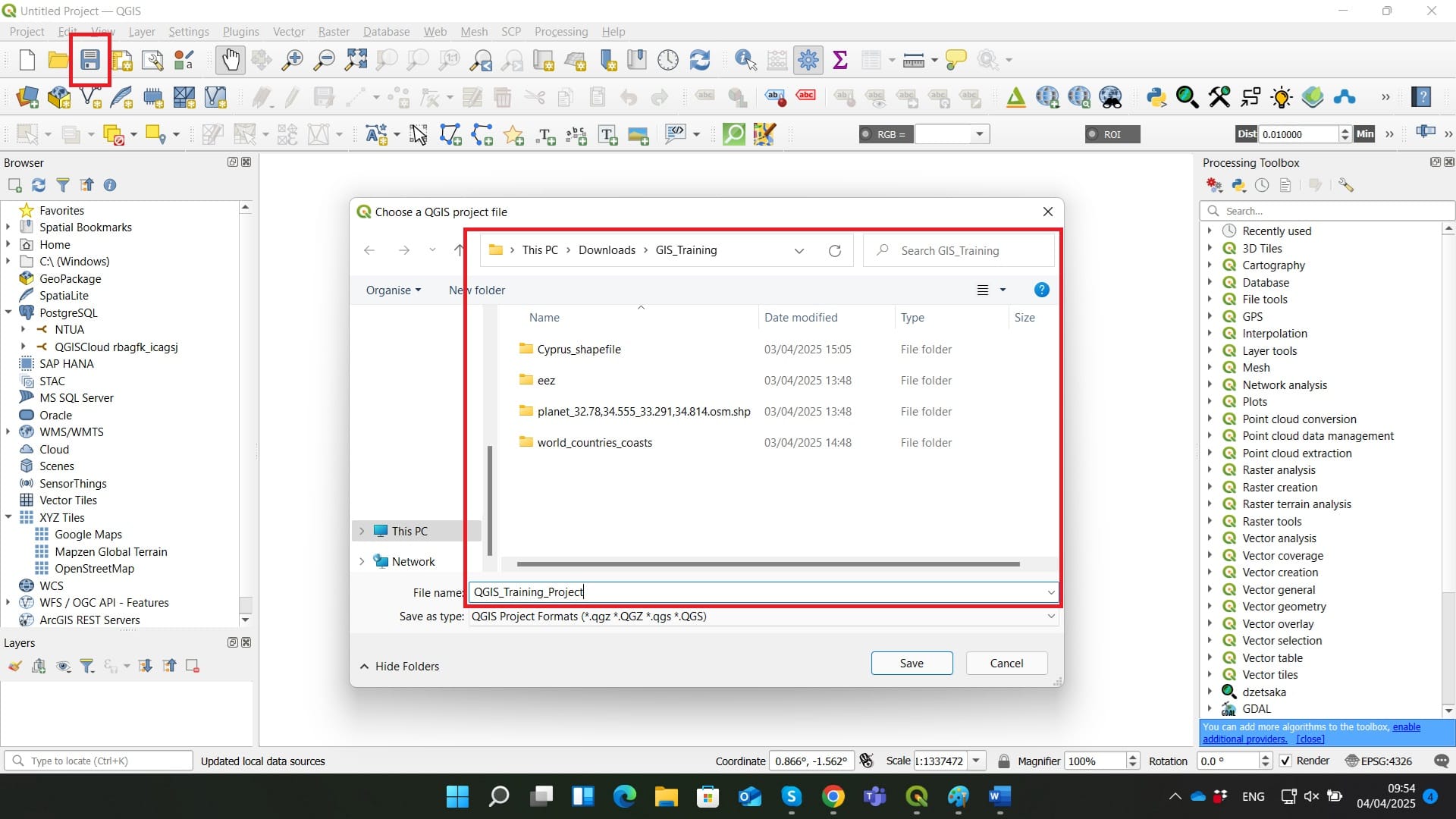Viewport: 1456px width, 819px height.
Task: Toggle the Render checkbox
Action: (1285, 761)
